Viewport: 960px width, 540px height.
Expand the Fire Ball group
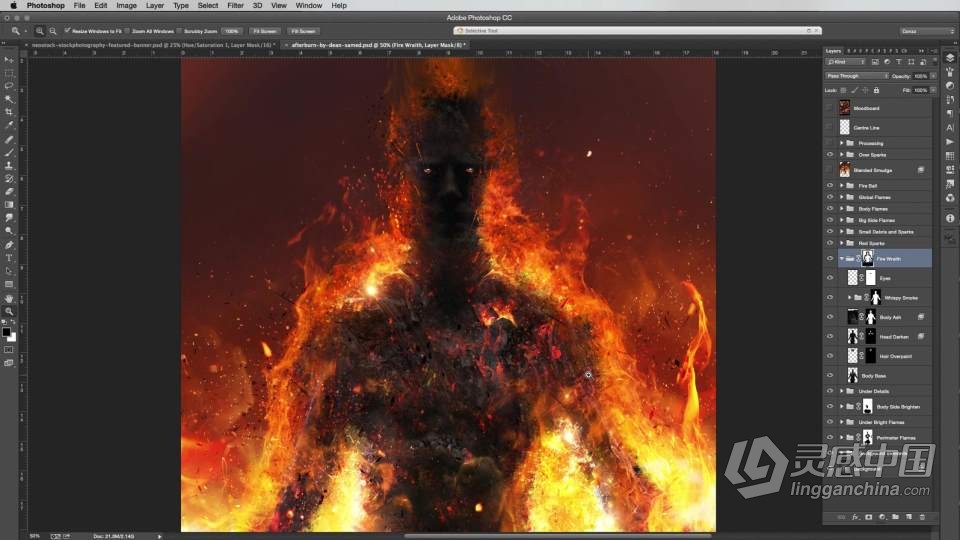[x=841, y=186]
